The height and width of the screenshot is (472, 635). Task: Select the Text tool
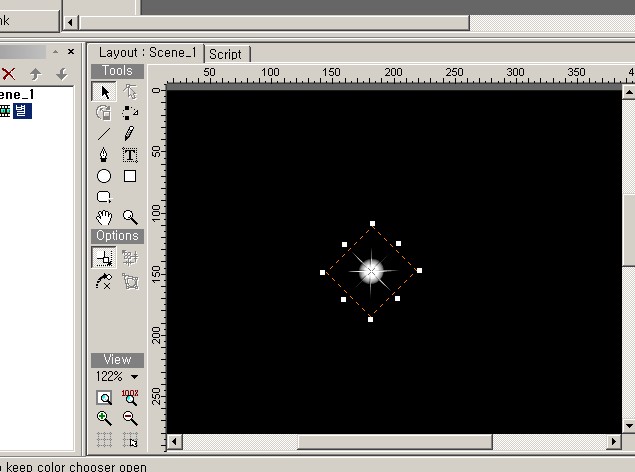coord(130,155)
